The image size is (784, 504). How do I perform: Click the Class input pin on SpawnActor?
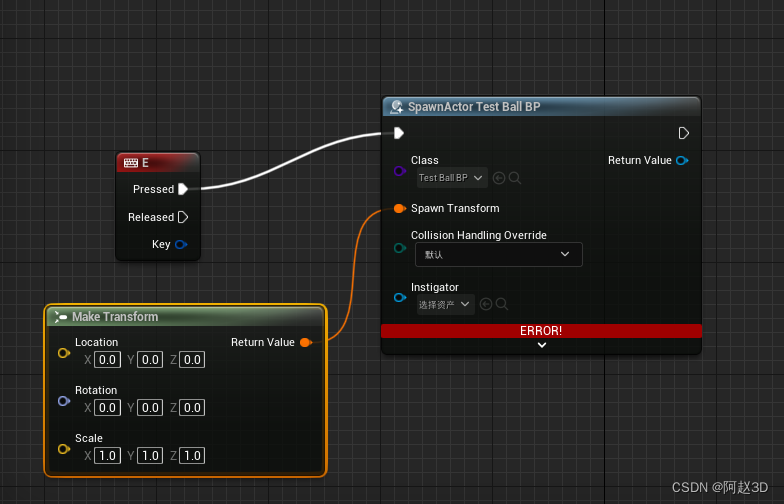400,171
